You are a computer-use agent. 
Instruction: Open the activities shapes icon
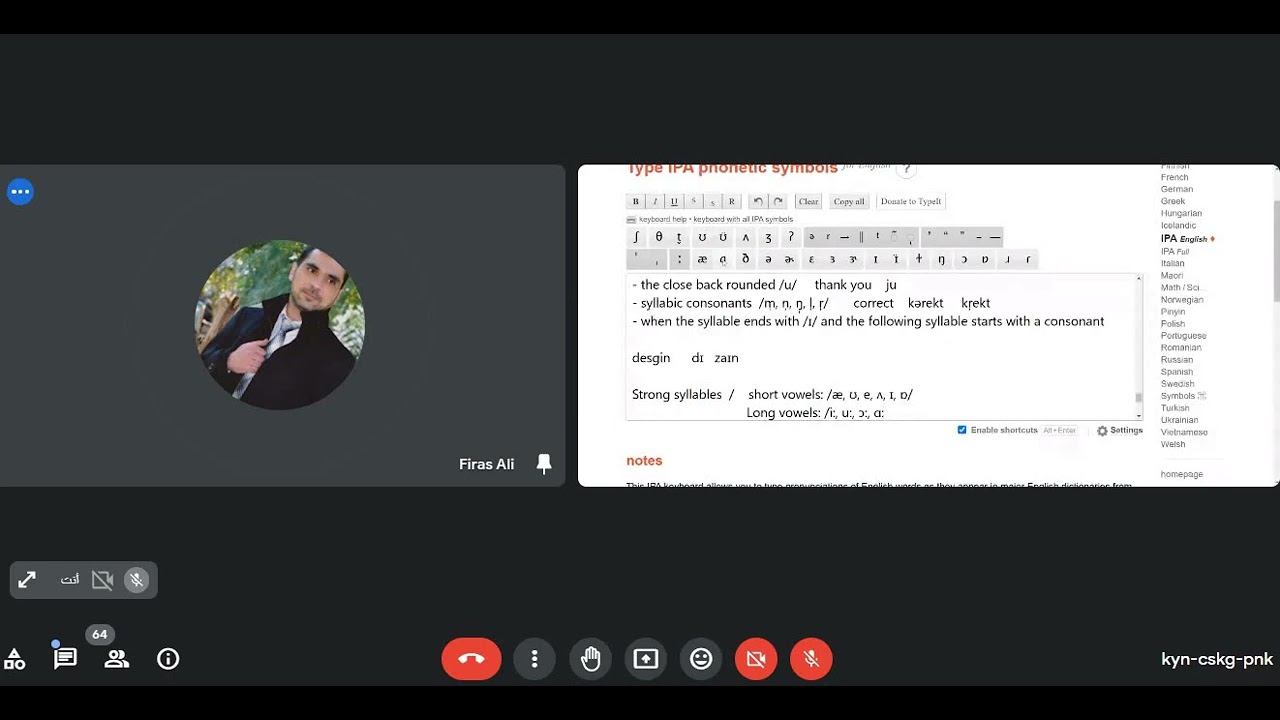pos(15,659)
